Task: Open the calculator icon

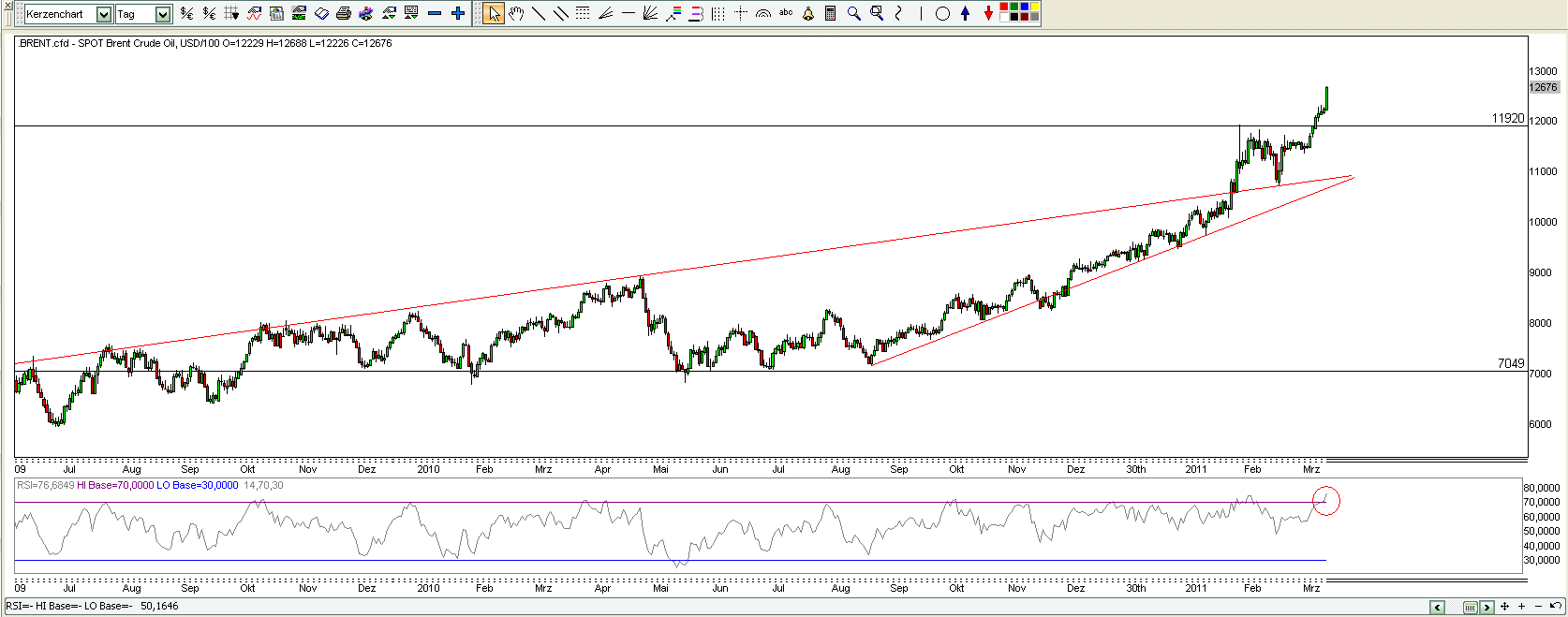Action: 830,13
